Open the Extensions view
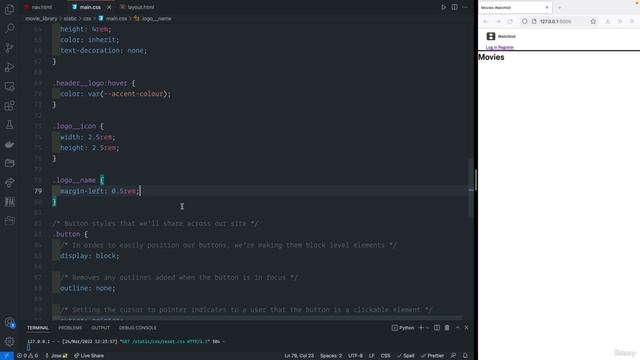This screenshot has width=640, height=360. pos(9,106)
